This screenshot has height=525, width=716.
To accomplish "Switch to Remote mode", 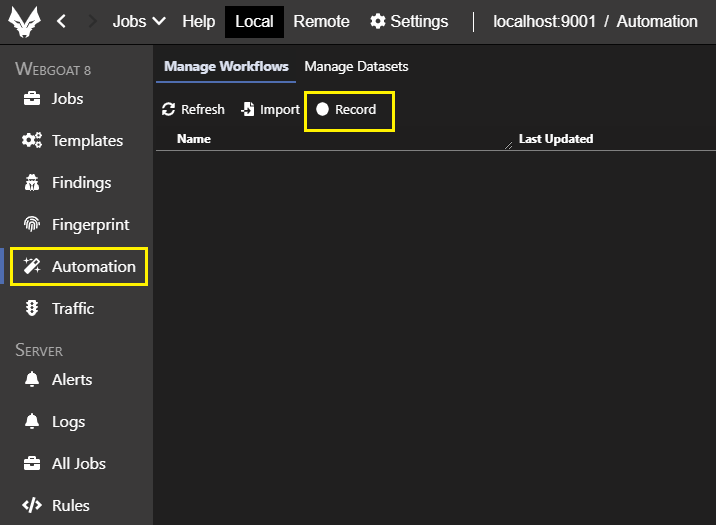I will tap(321, 21).
